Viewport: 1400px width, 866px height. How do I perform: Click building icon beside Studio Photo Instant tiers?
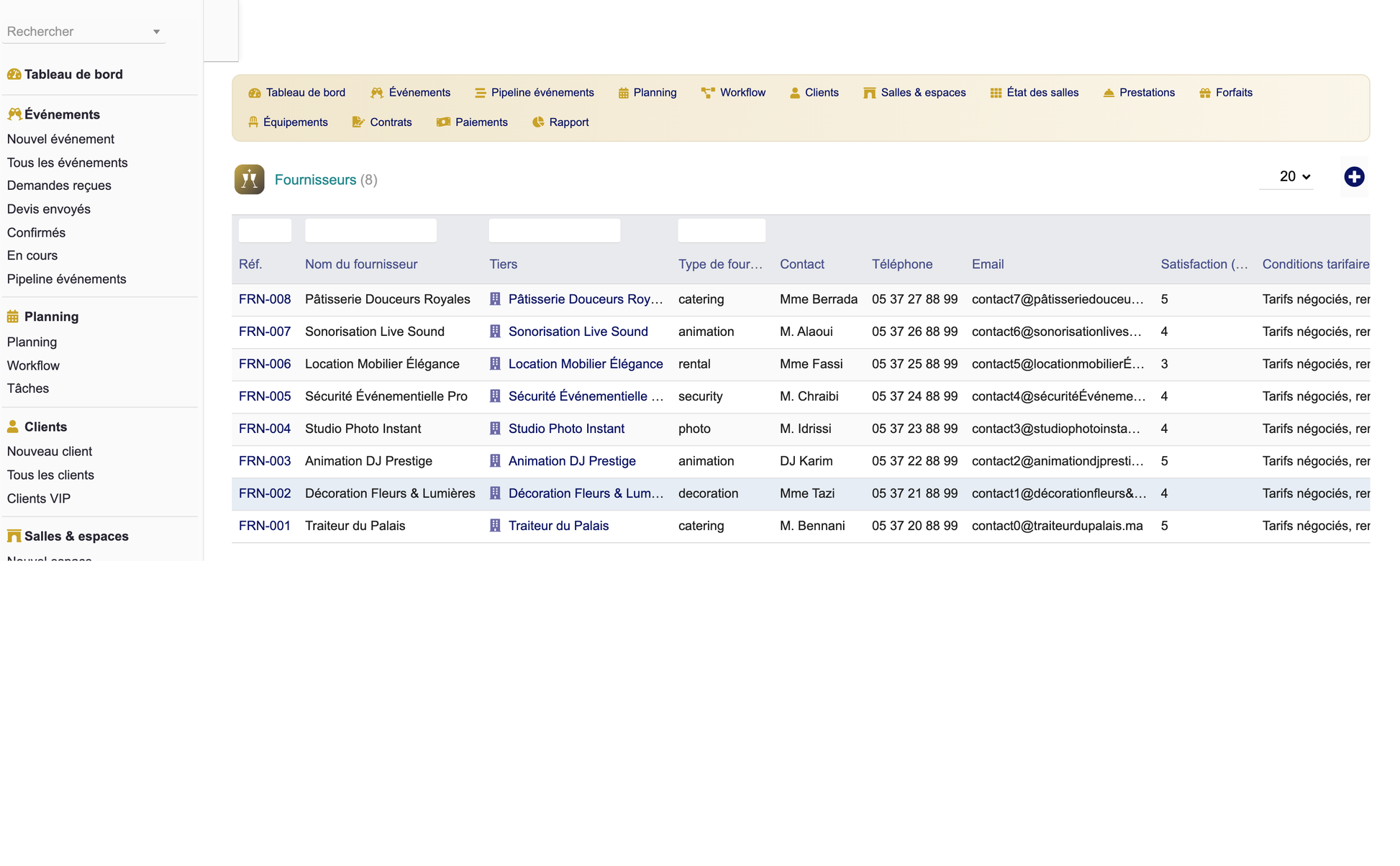tap(495, 429)
